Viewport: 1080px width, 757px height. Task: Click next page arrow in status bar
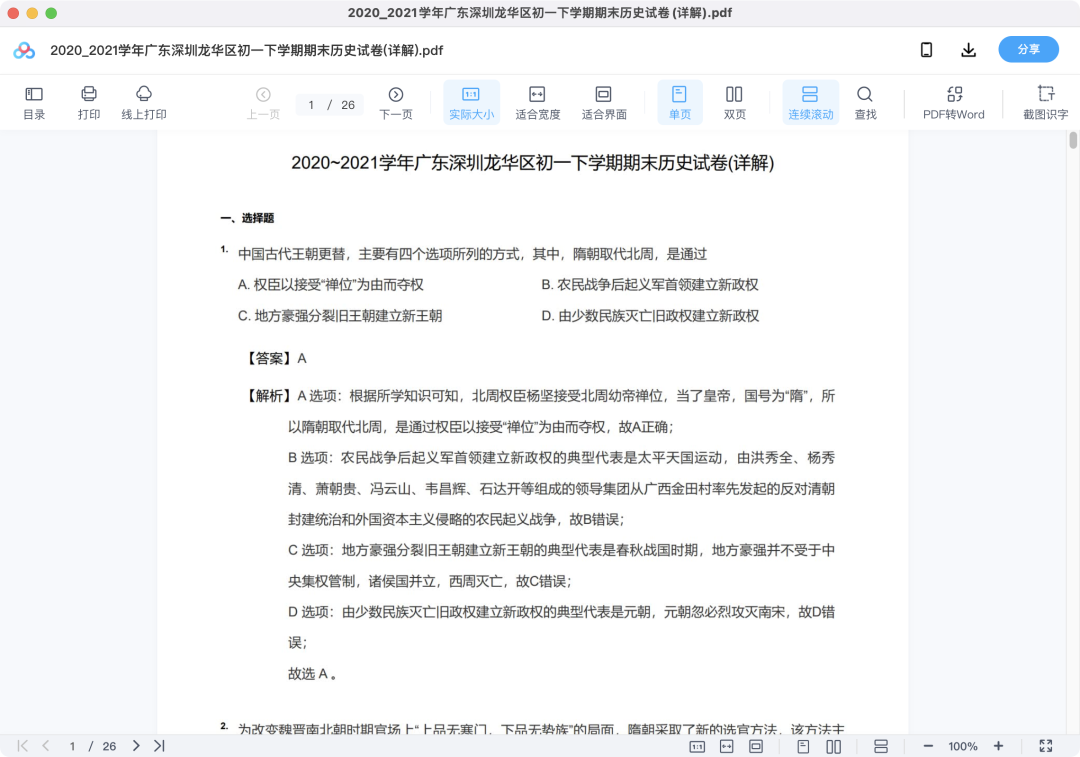(136, 746)
